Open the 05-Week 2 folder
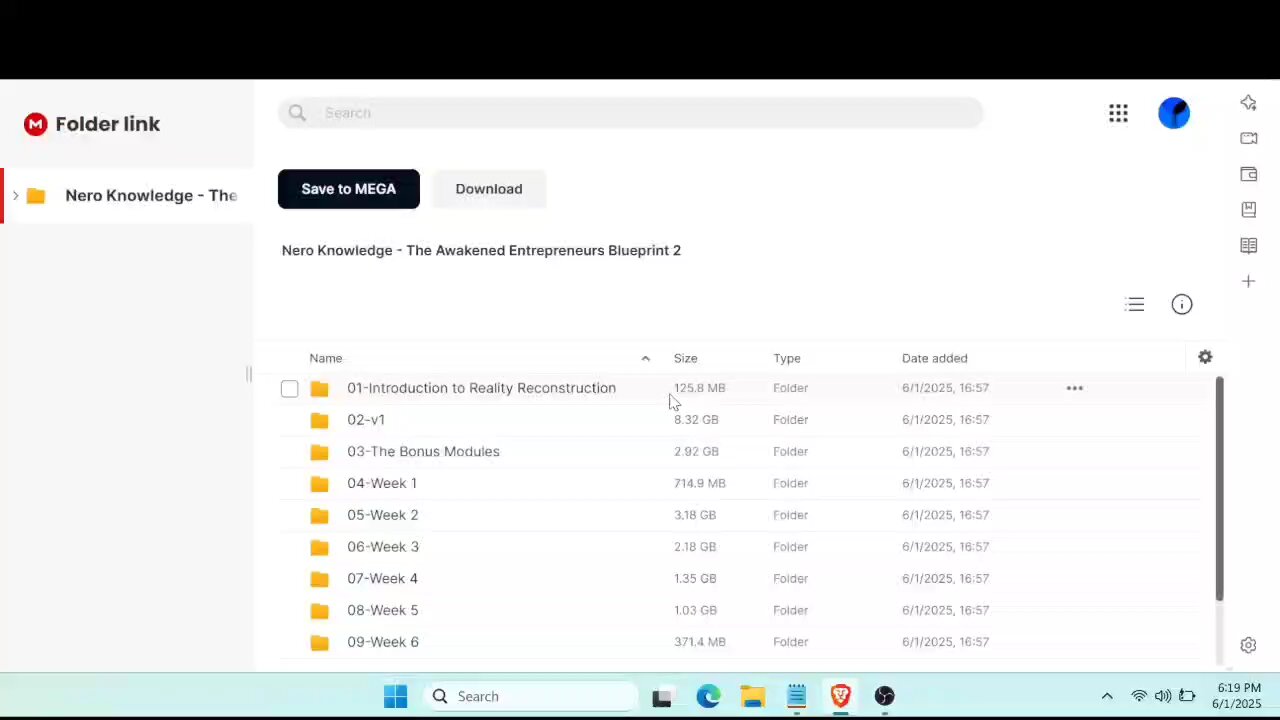This screenshot has width=1280, height=720. coord(383,515)
